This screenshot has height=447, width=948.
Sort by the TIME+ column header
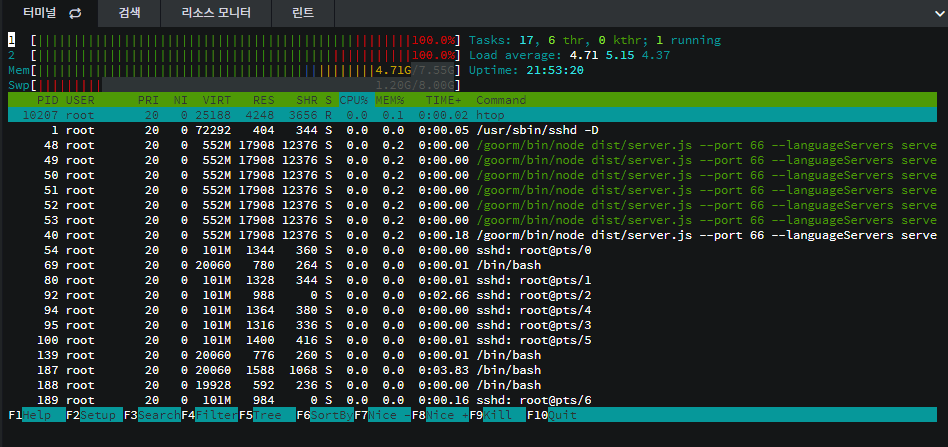[443, 100]
